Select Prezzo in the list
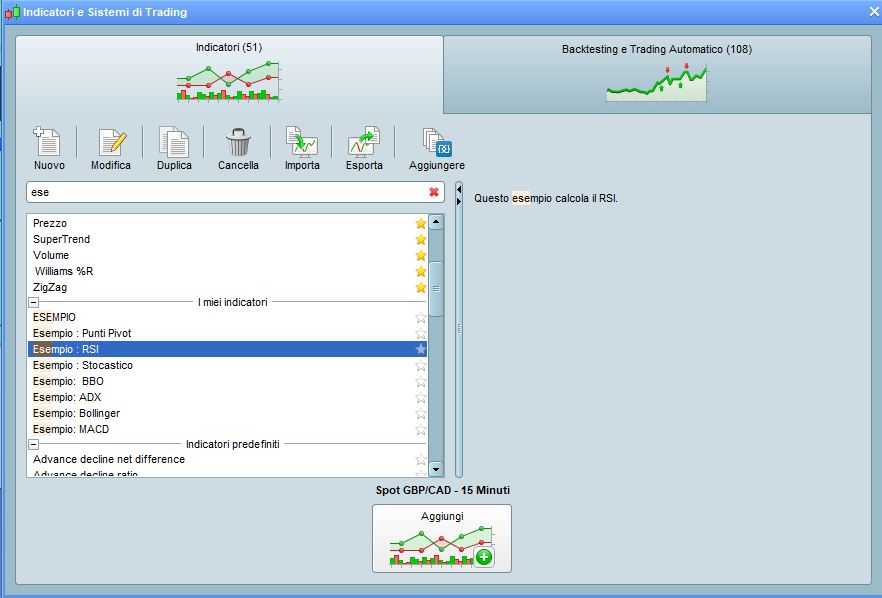882x598 pixels. (227, 223)
